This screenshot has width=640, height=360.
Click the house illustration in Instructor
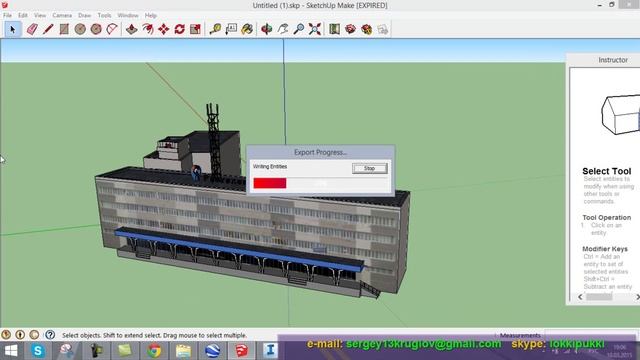[620, 114]
